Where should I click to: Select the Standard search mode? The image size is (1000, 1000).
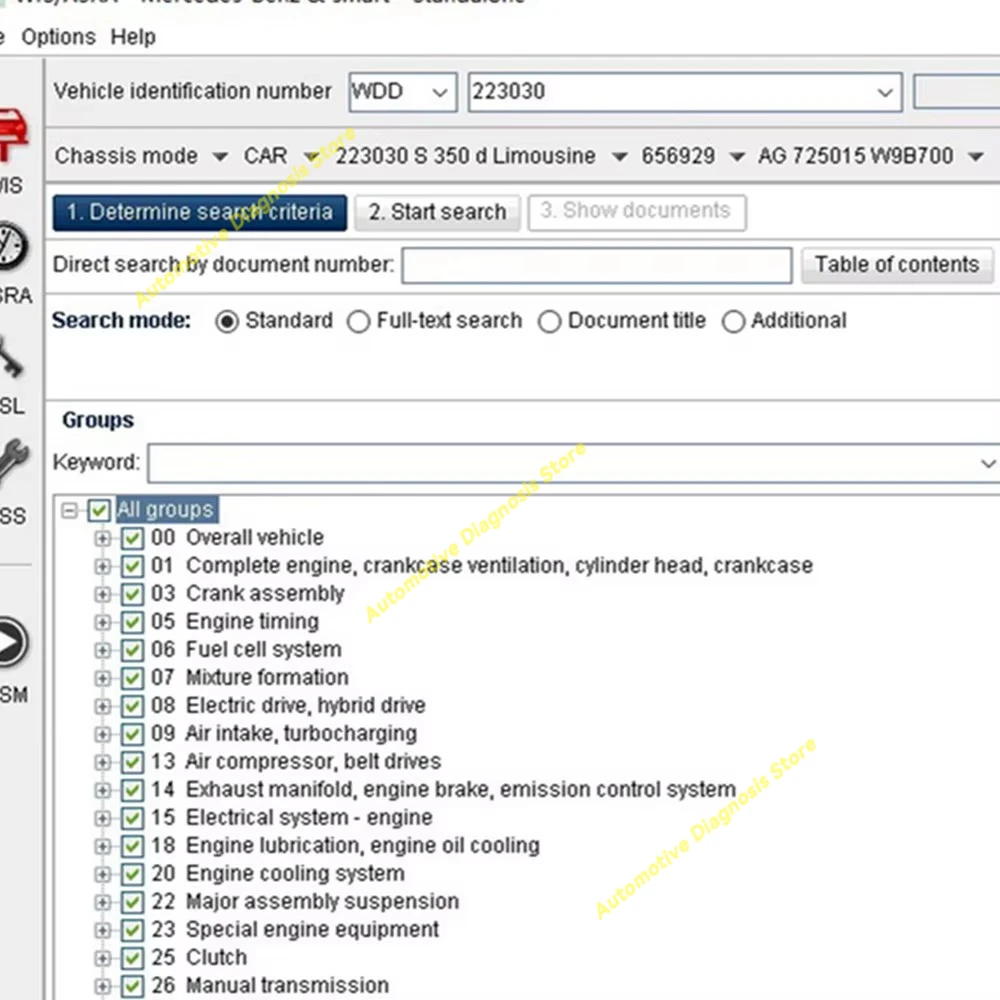point(227,321)
